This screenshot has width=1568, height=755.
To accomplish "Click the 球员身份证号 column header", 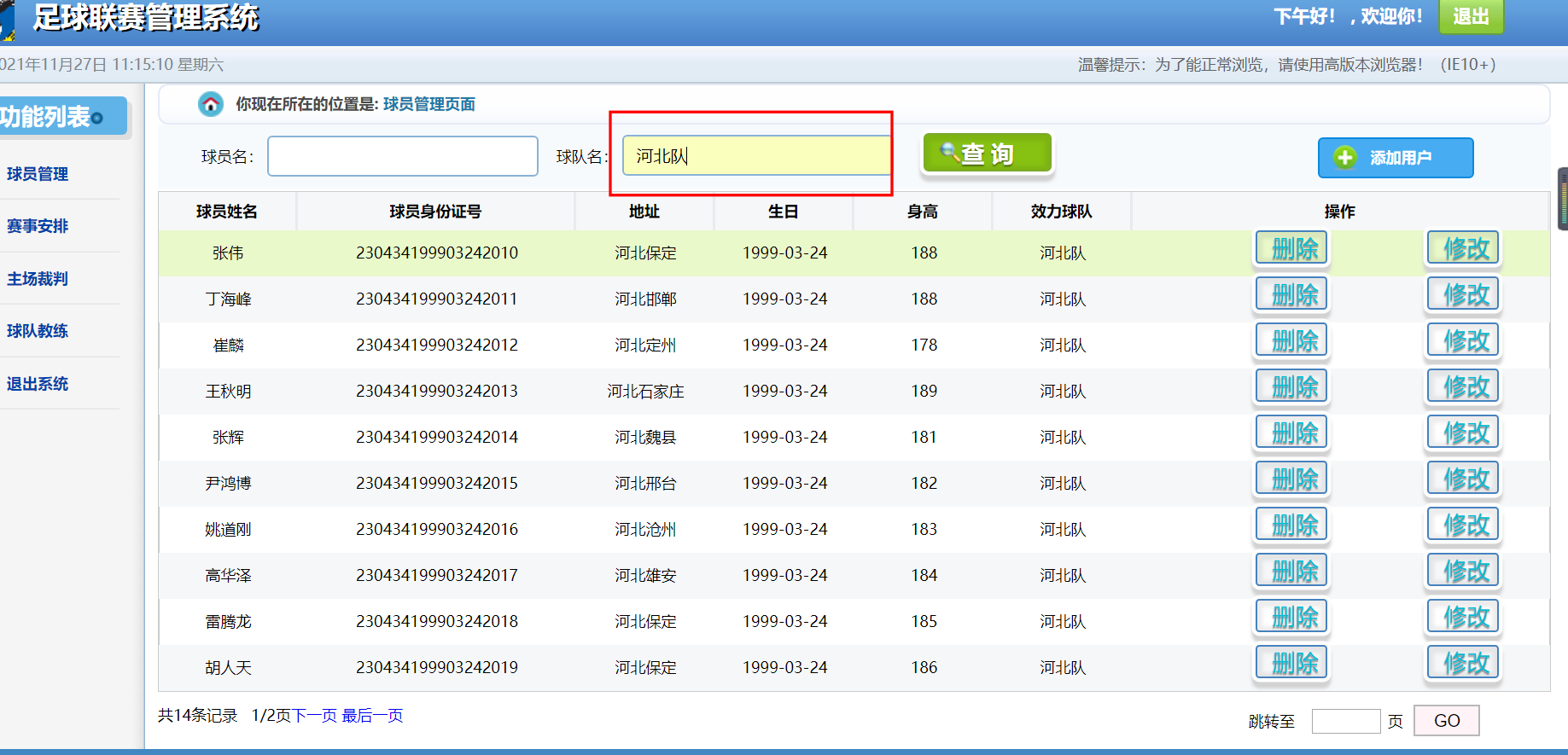I will tap(435, 212).
